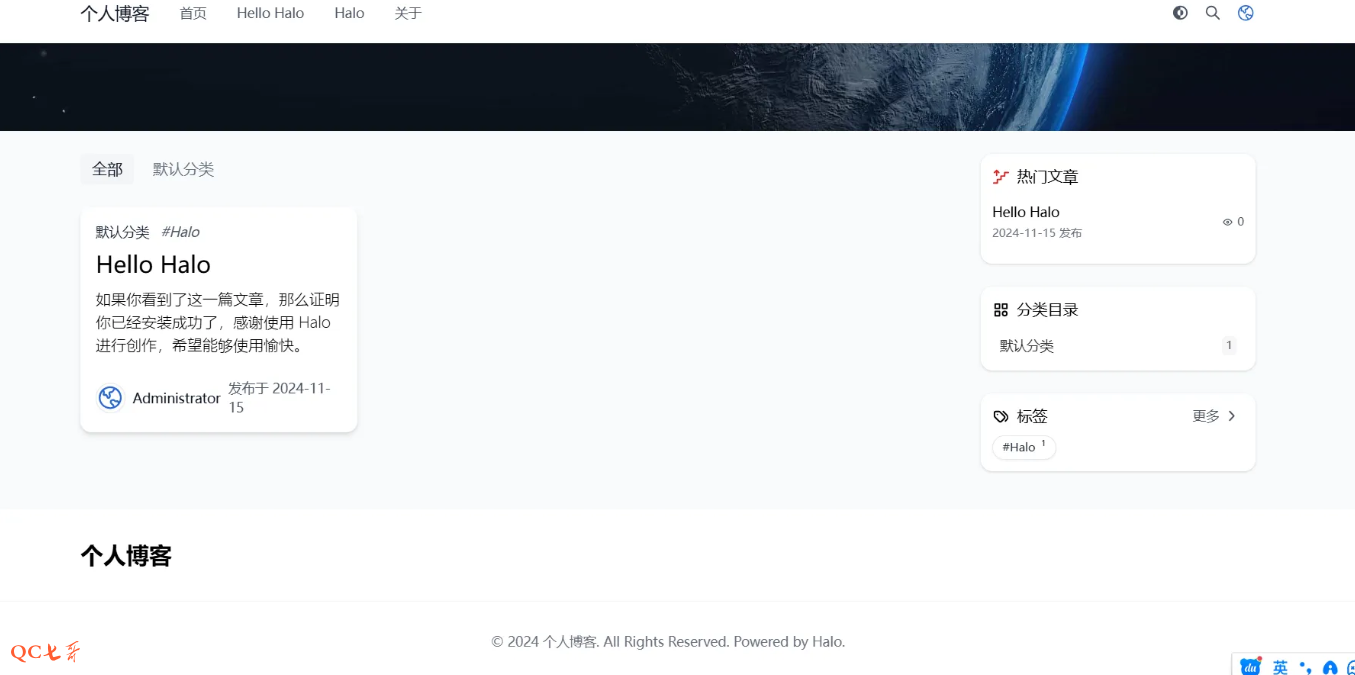Go to 关于 in the navigation bar

pos(408,13)
